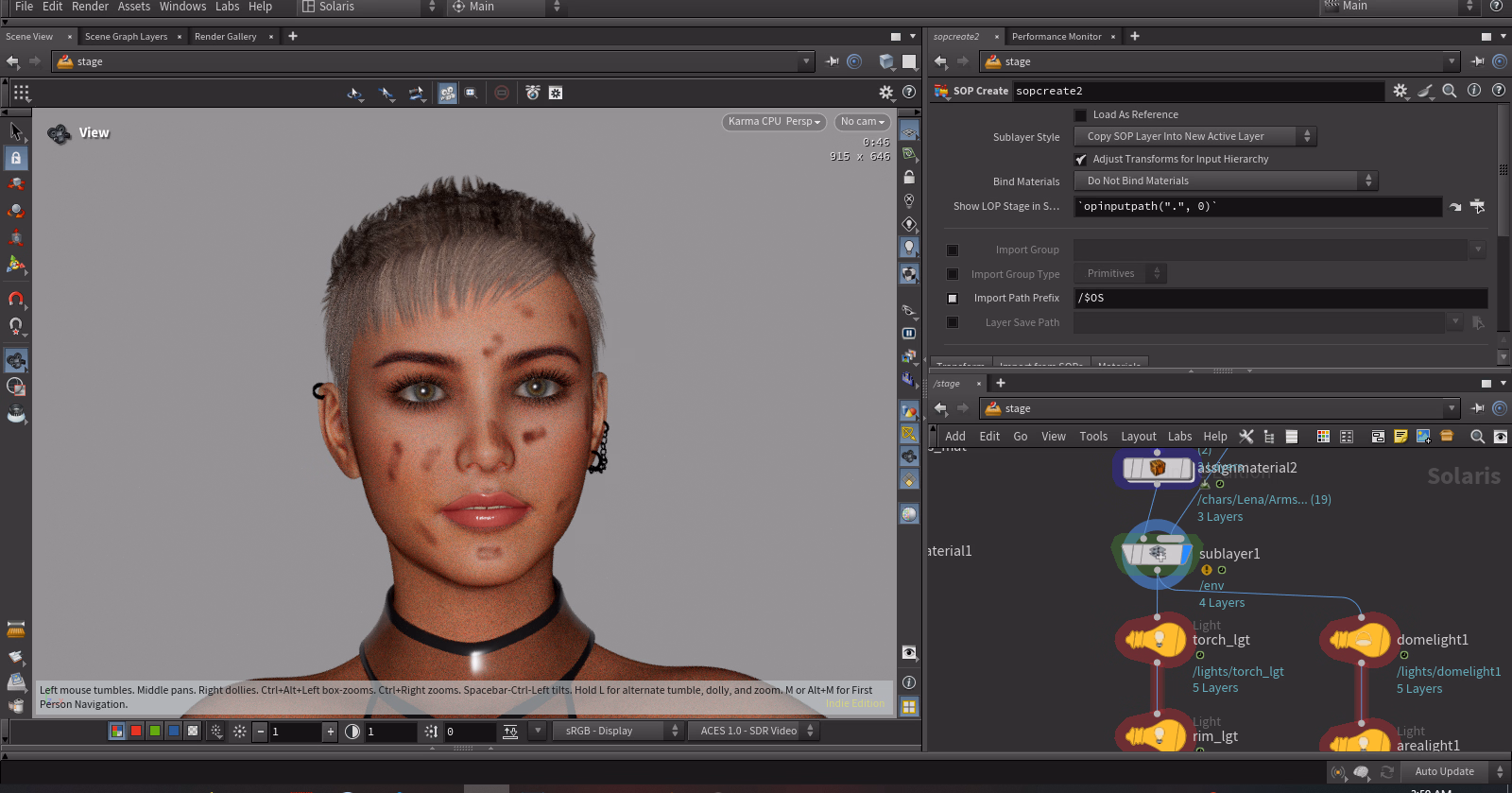Open the Render menu in menu bar
1512x793 pixels.
click(90, 7)
